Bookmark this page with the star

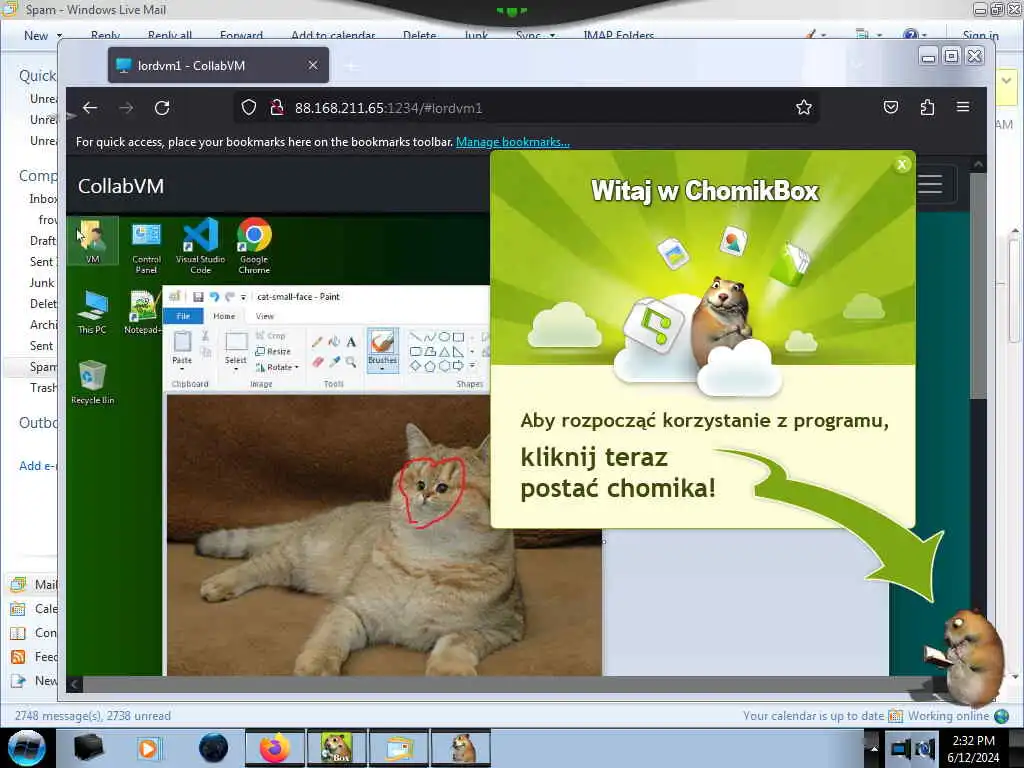(804, 108)
